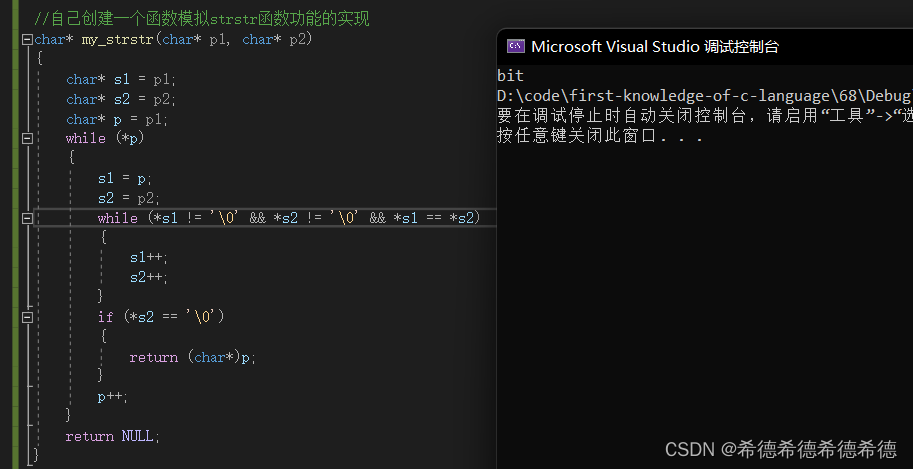Click the p++; statement
The height and width of the screenshot is (469, 913).
click(x=112, y=397)
